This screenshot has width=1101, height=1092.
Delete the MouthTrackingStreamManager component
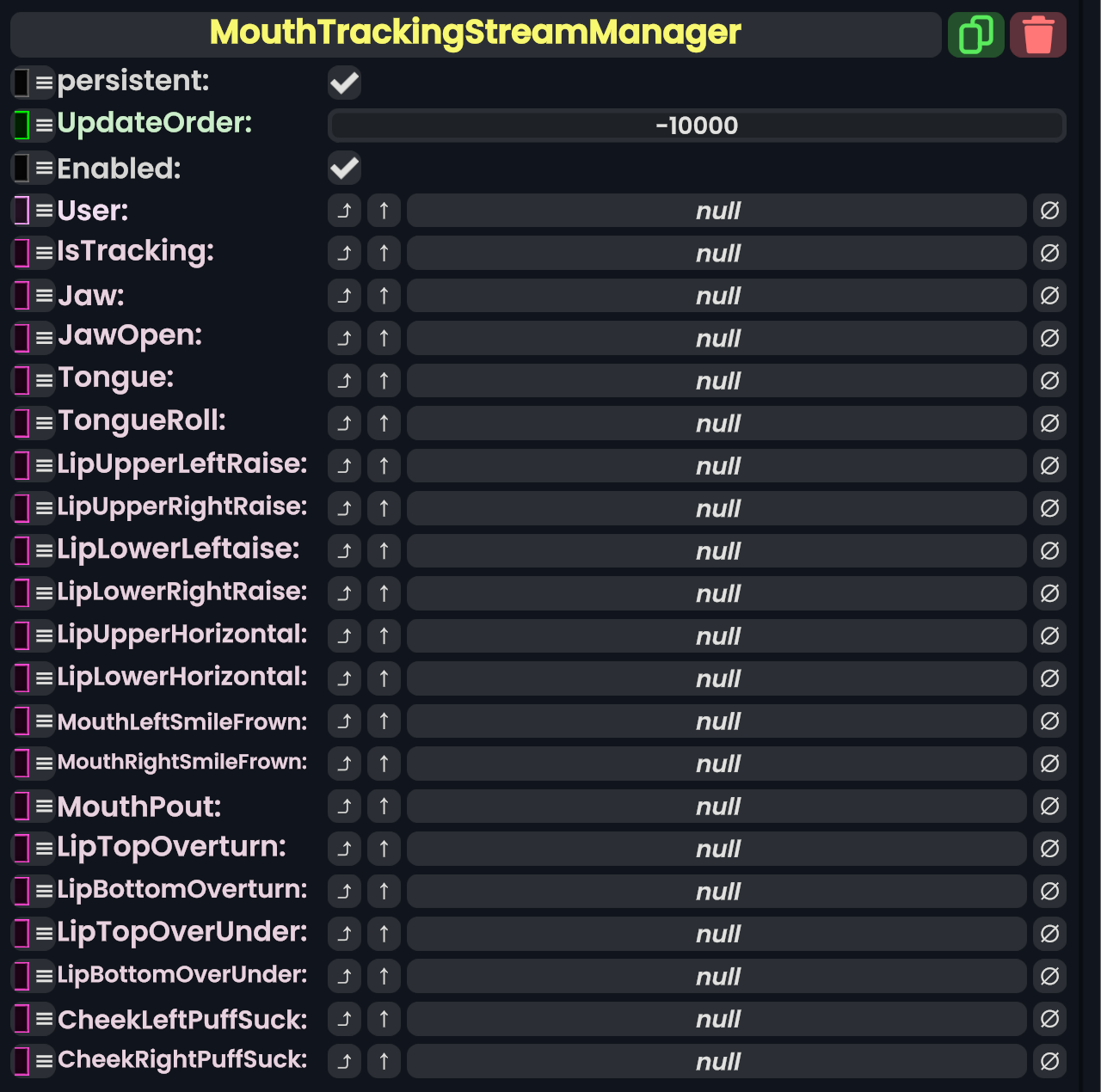[x=1037, y=35]
